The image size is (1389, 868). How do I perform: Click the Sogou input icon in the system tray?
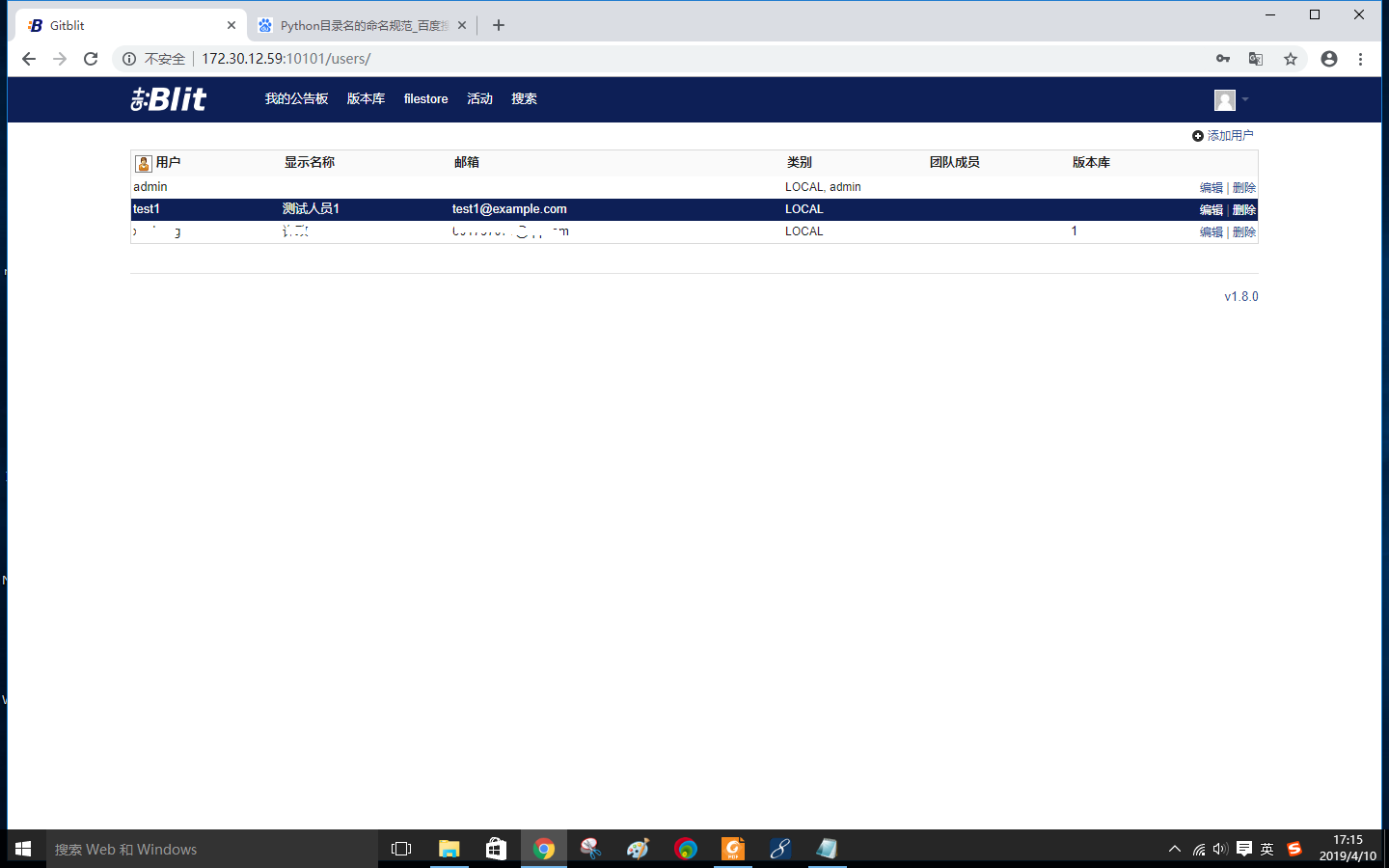point(1294,849)
